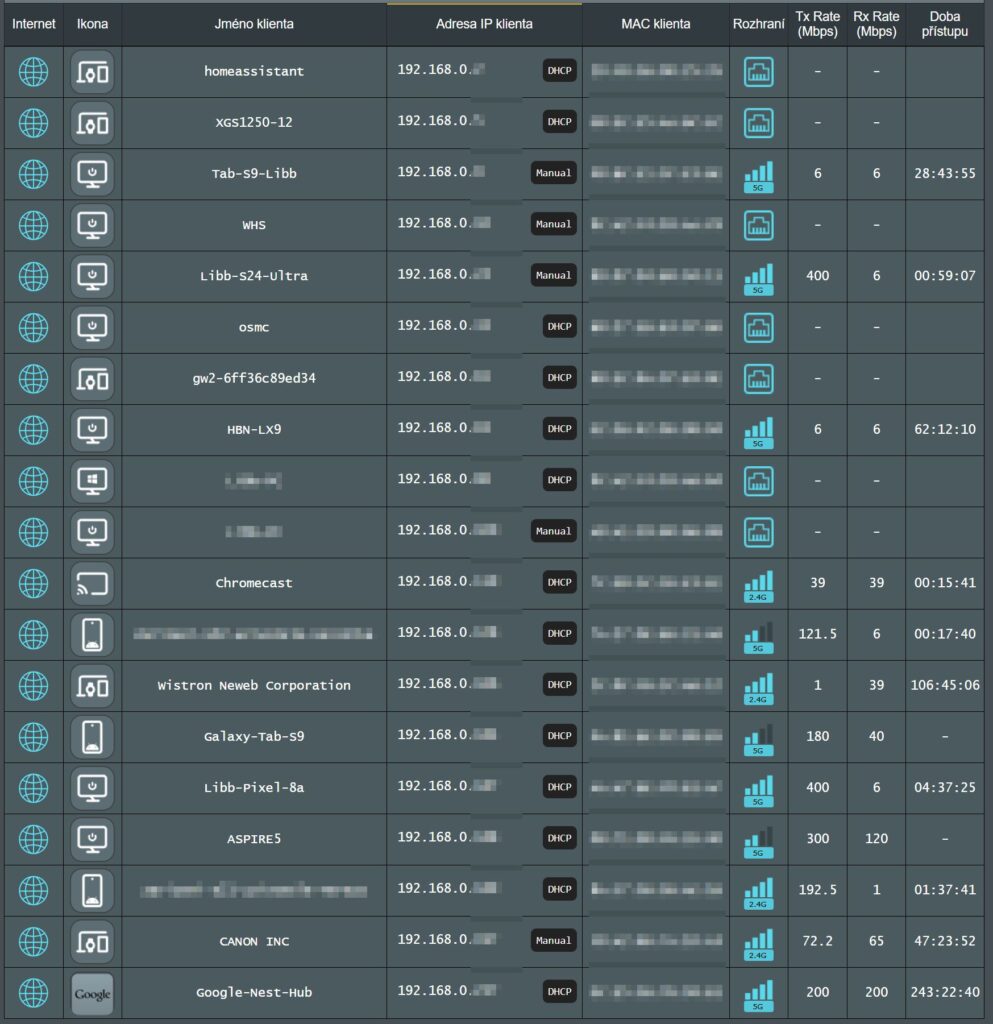Click the 5G signal icon for Google-Nest-Hub

pyautogui.click(x=759, y=995)
